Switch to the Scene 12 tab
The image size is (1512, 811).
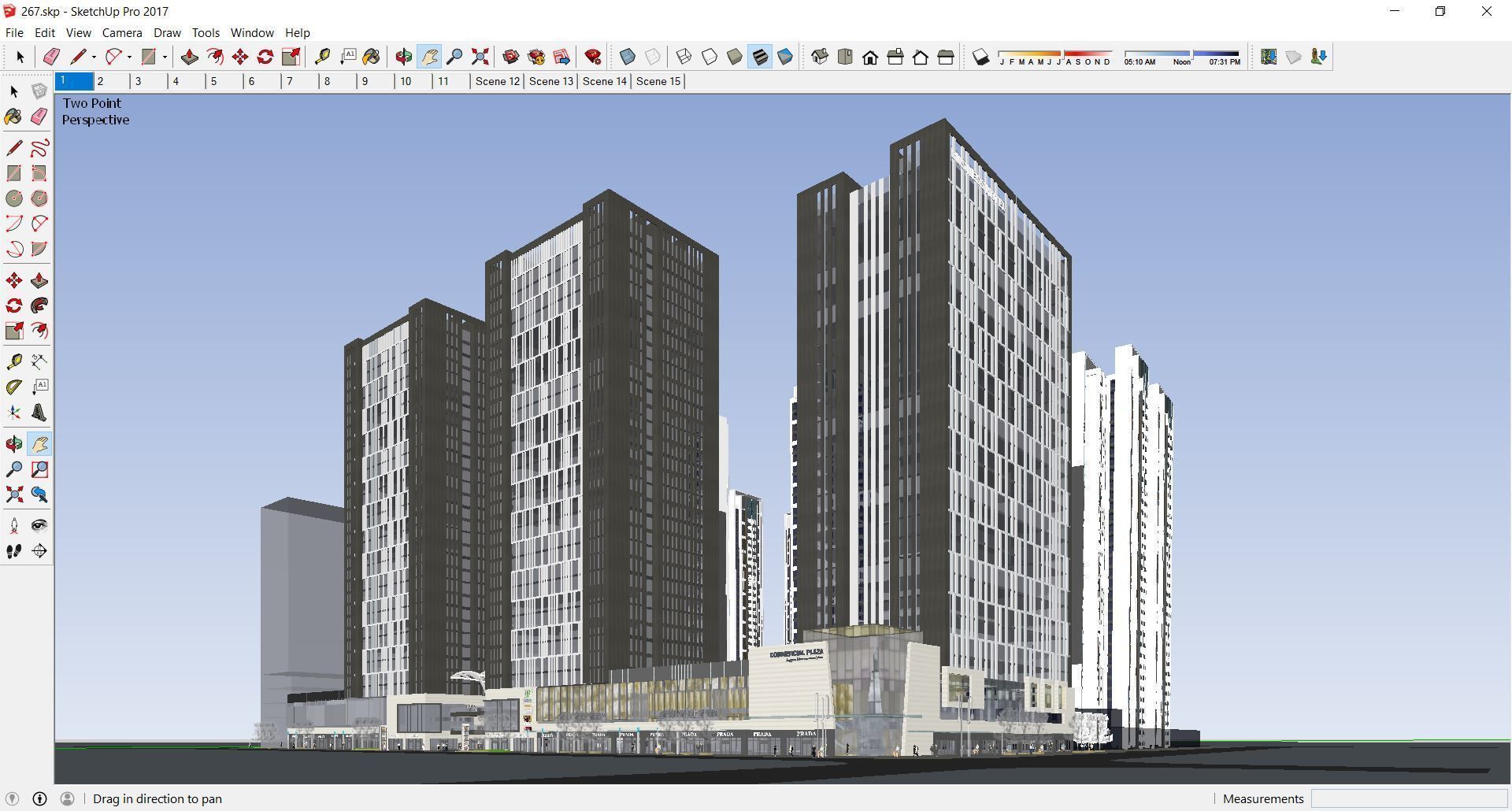click(x=497, y=81)
